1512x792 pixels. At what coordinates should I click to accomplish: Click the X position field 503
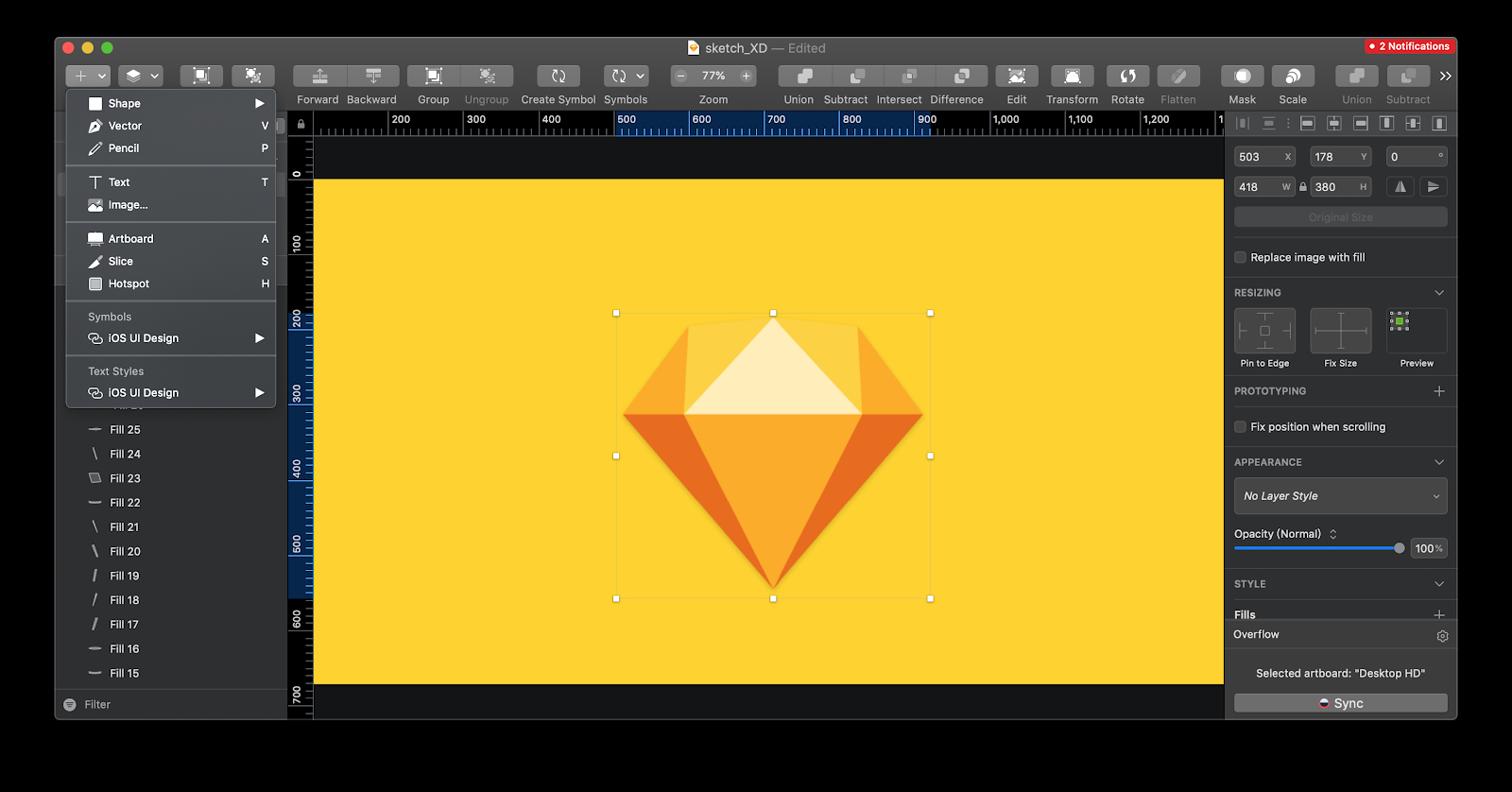click(x=1264, y=157)
